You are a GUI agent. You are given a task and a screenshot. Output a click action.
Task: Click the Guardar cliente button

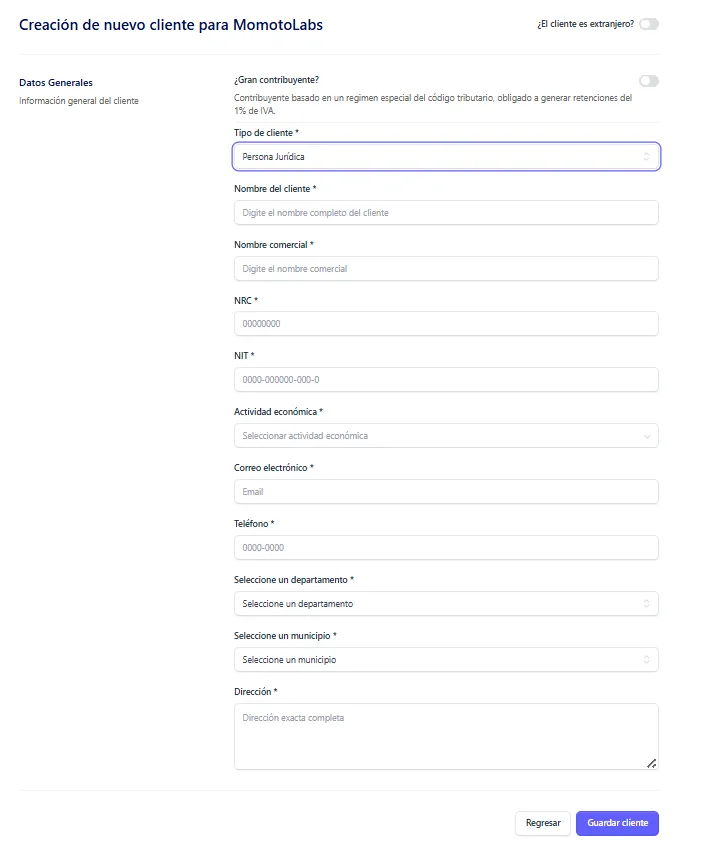pyautogui.click(x=617, y=823)
